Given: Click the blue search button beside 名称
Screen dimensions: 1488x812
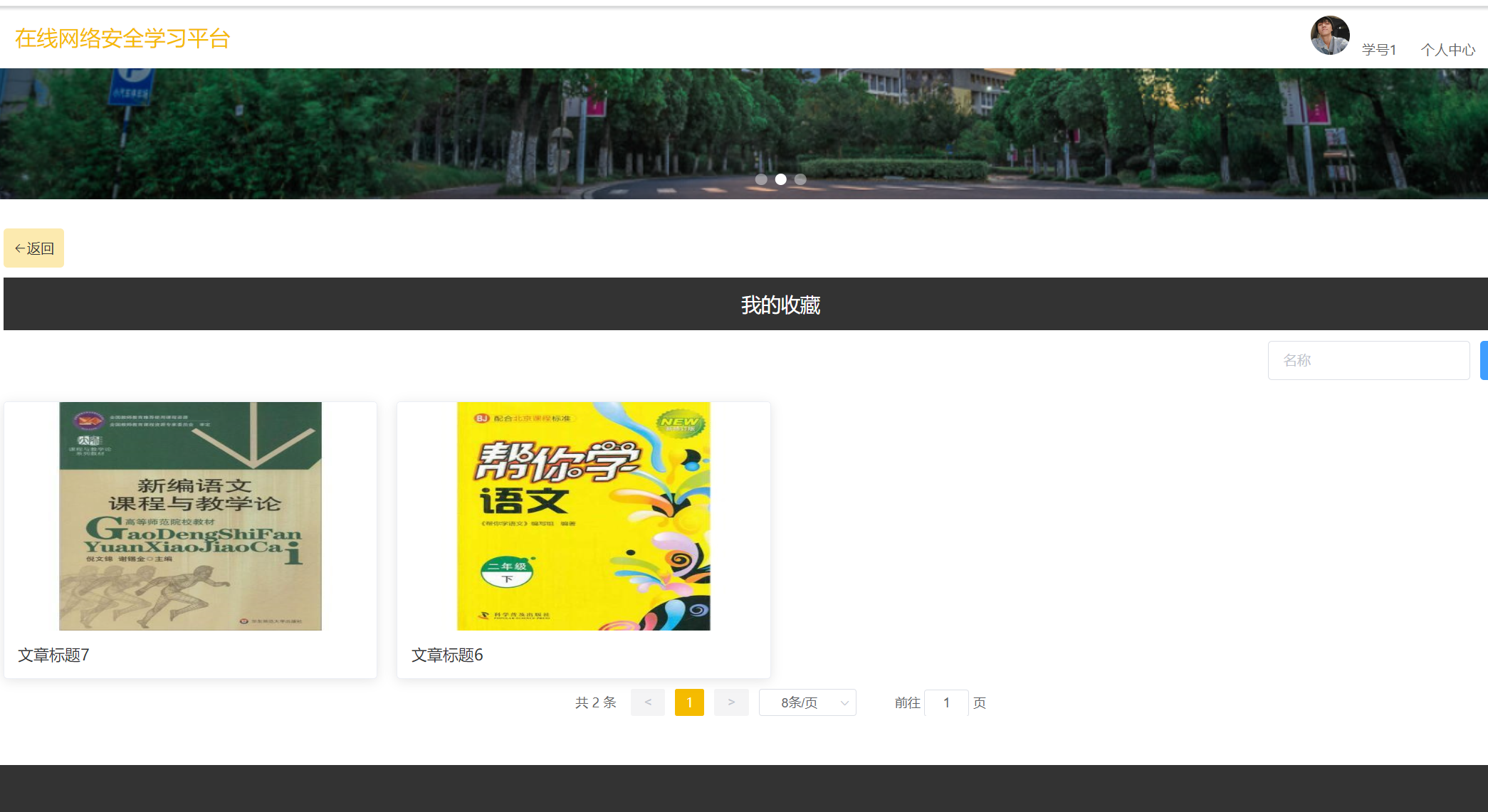Looking at the screenshot, I should point(1484,360).
